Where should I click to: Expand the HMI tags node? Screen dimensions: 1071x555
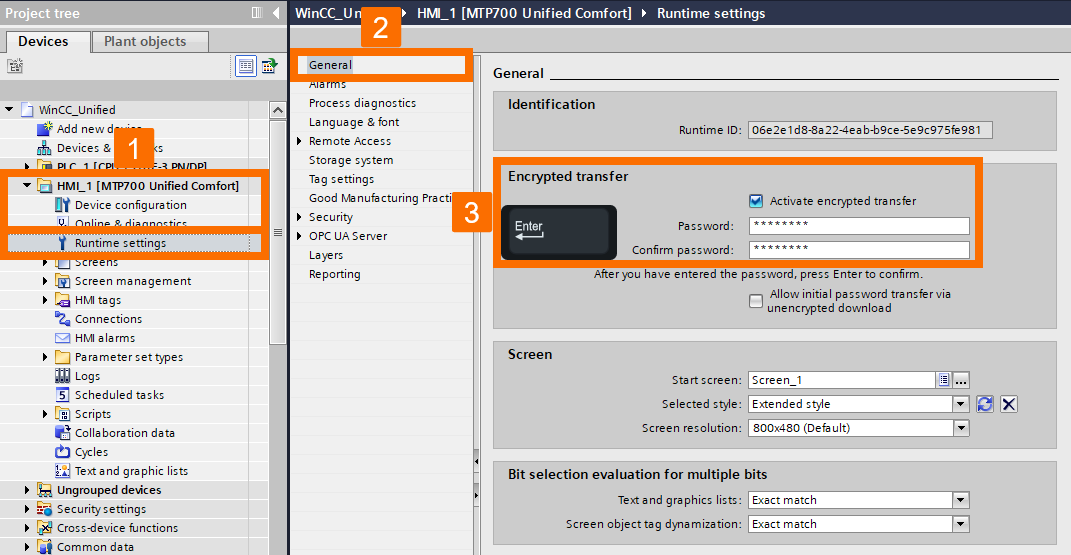tap(45, 300)
